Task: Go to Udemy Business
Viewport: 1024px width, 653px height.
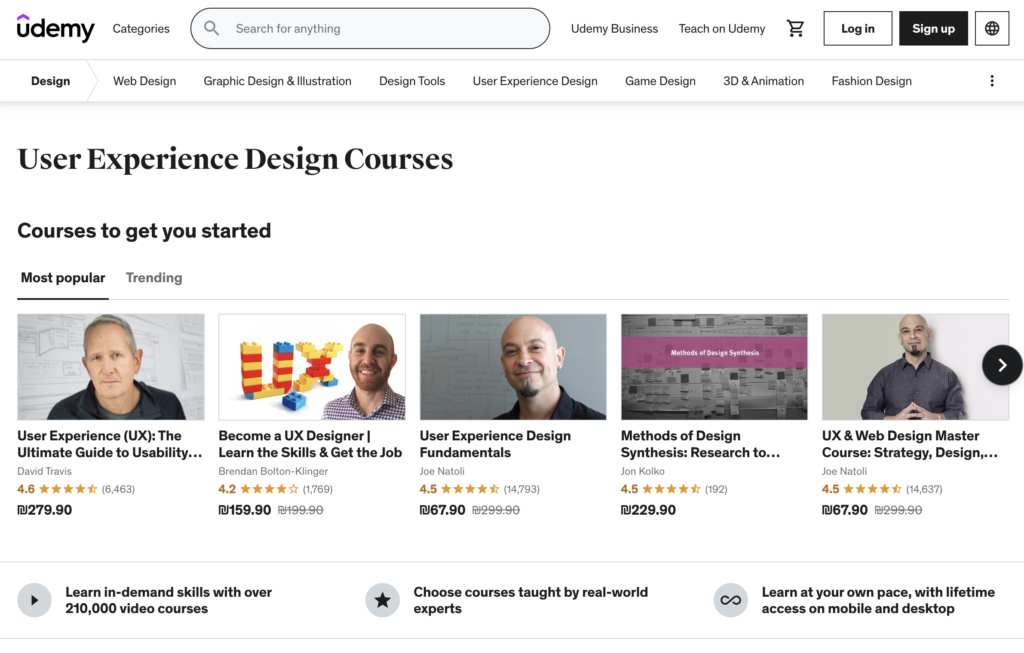Action: click(x=615, y=29)
